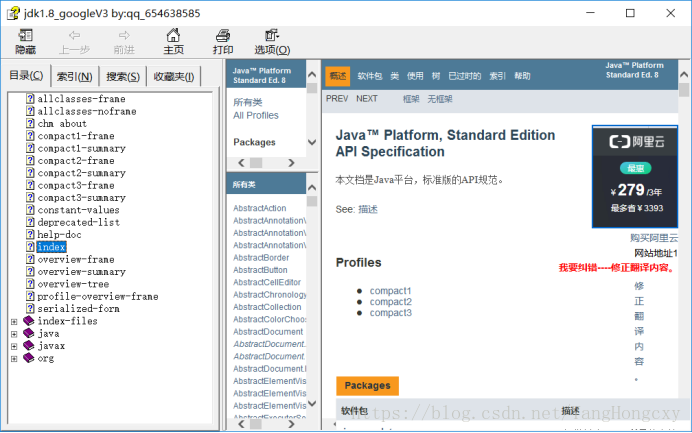Viewport: 692px width, 433px height.
Task: Open the compact2 profile link
Action: pyautogui.click(x=391, y=302)
